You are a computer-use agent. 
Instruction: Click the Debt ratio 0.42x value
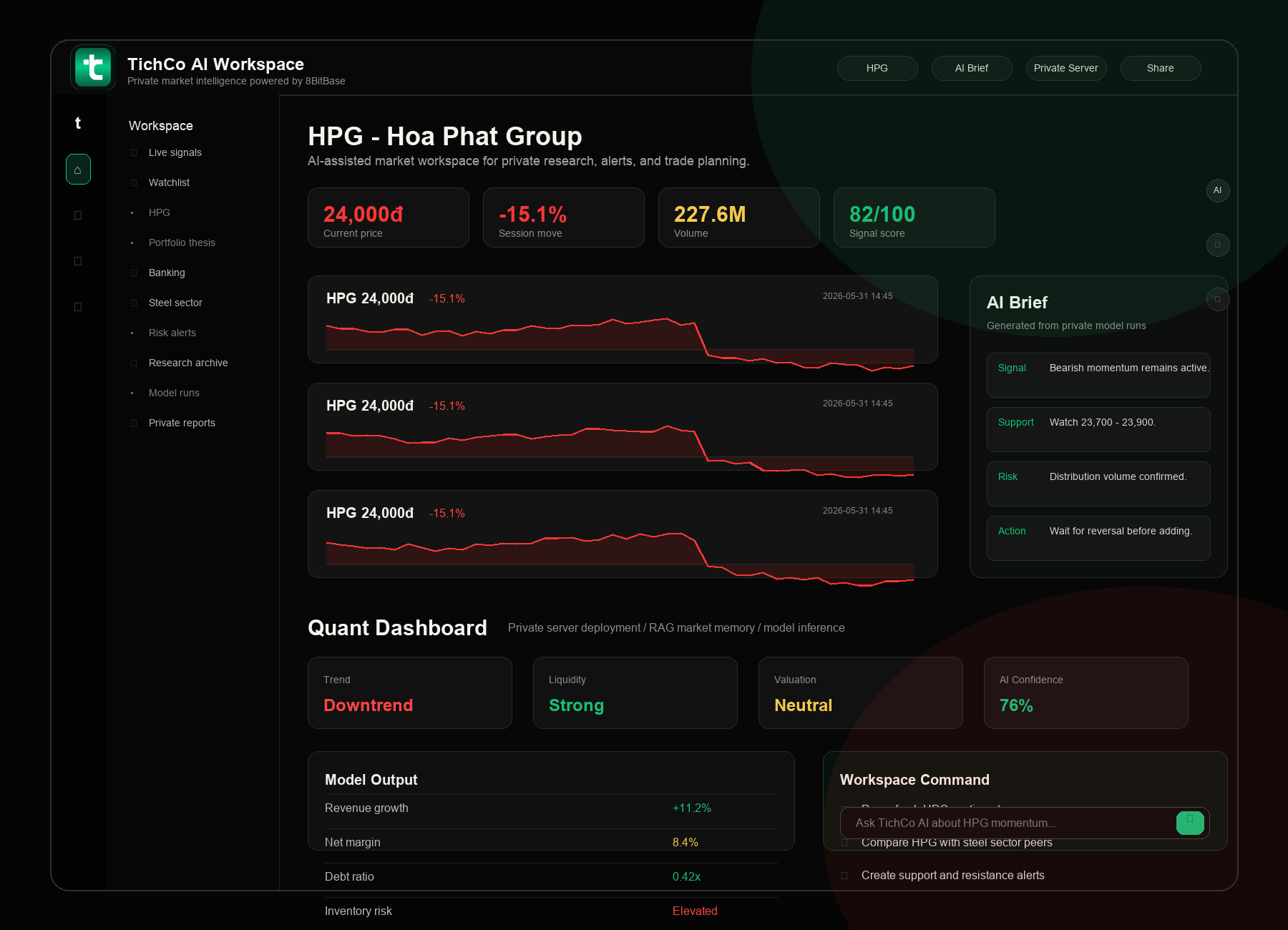tap(686, 877)
